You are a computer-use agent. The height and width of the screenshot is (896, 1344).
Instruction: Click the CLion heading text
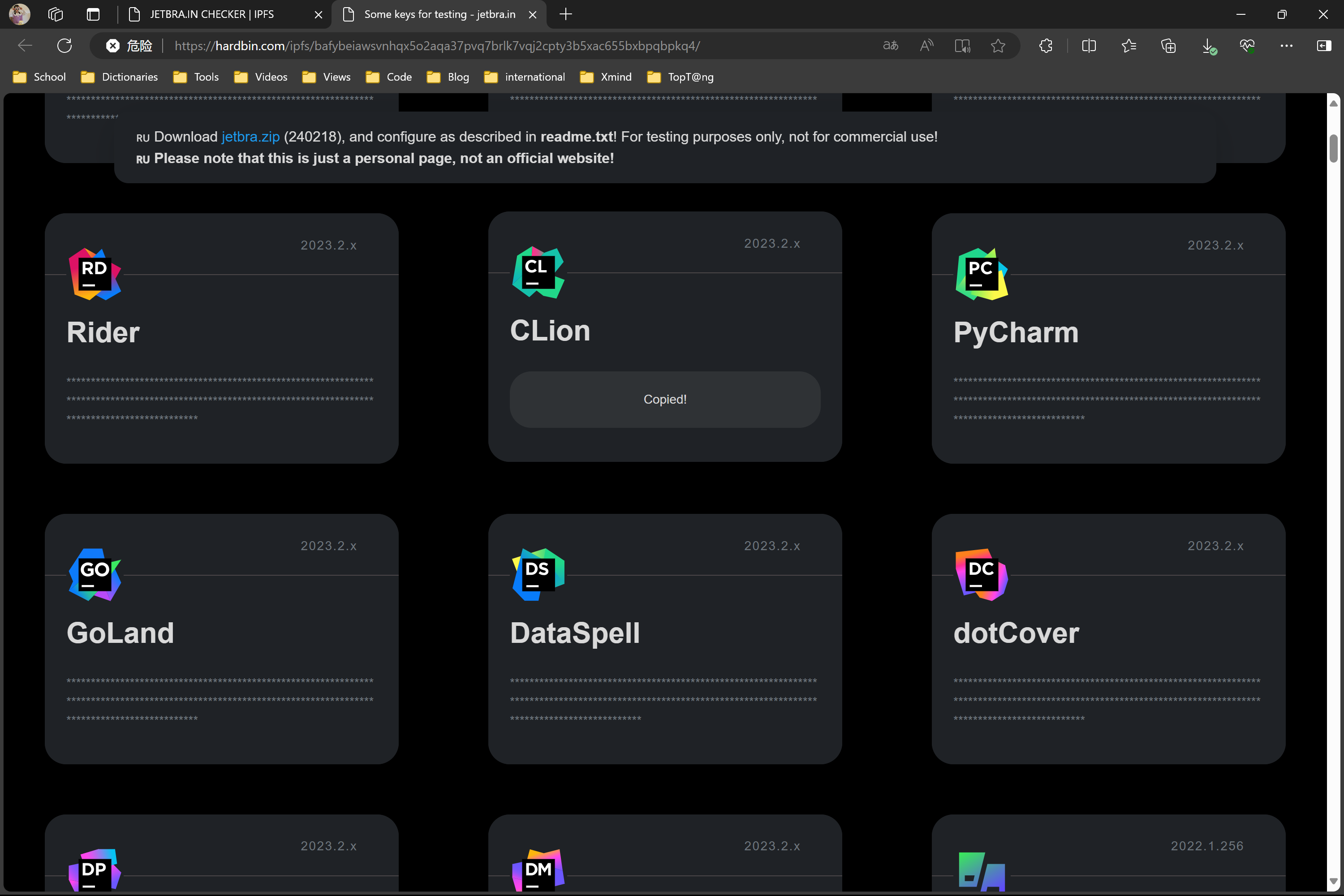[550, 330]
